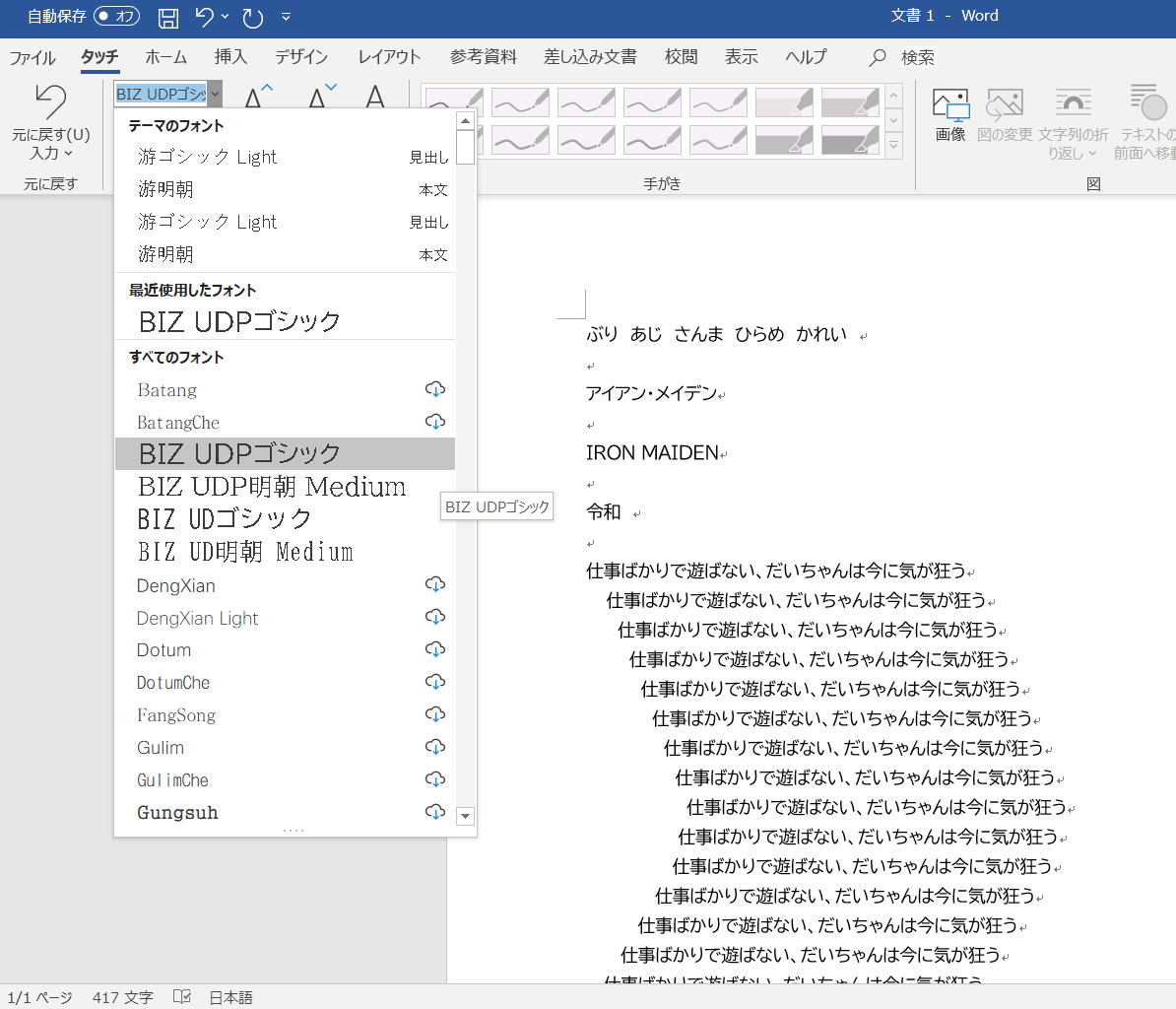Open the 差し込み文書 tab

point(590,57)
